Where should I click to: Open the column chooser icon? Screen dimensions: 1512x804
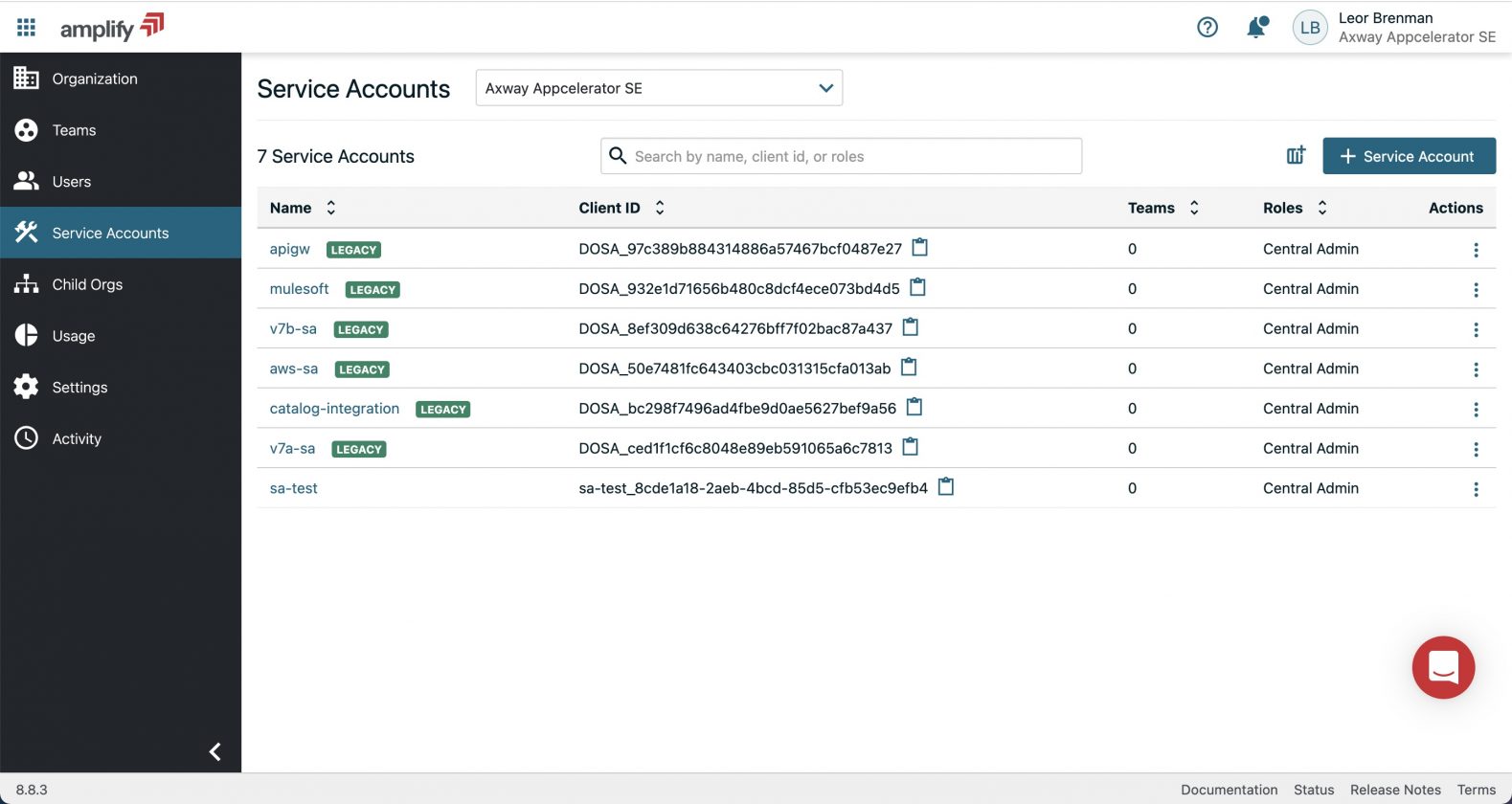pyautogui.click(x=1296, y=155)
